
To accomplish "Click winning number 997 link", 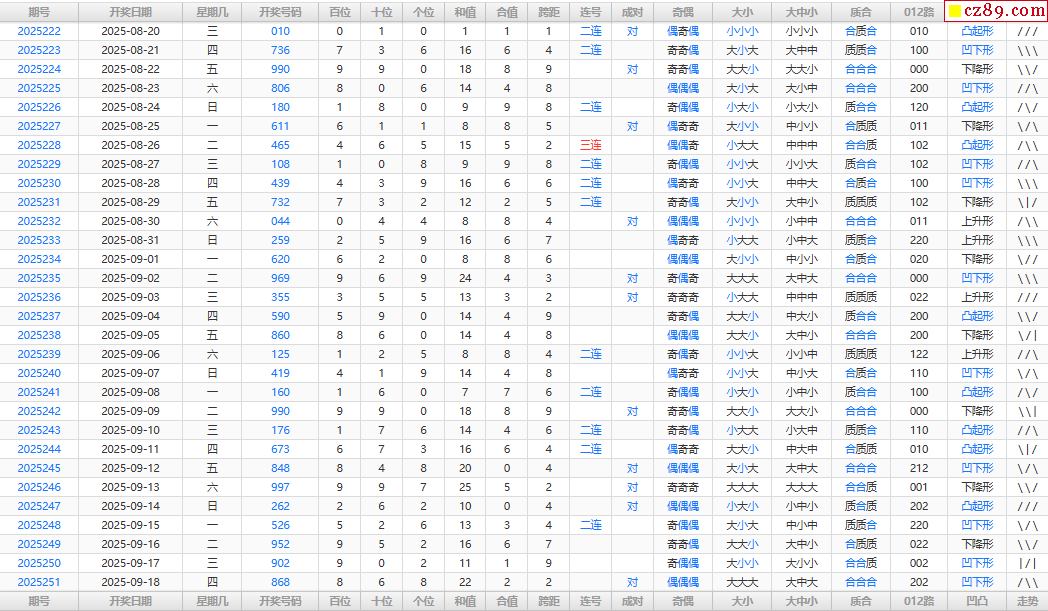I will 280,487.
